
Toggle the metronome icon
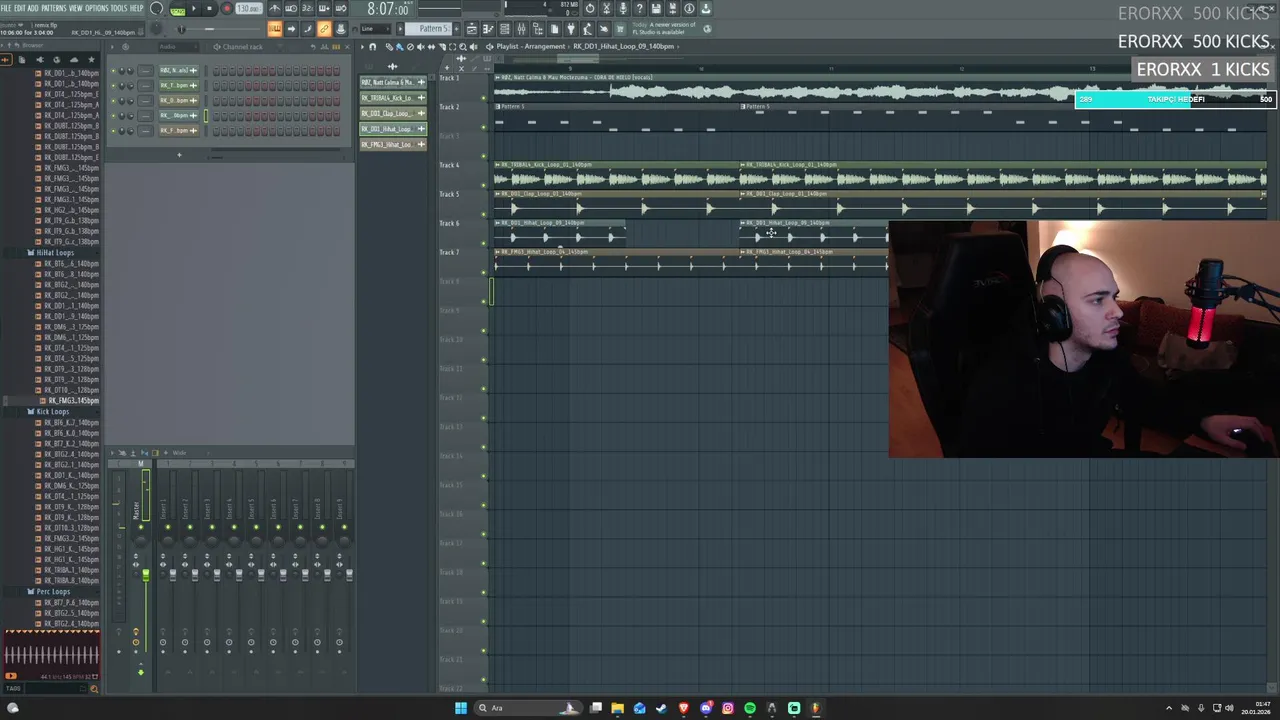[274, 9]
